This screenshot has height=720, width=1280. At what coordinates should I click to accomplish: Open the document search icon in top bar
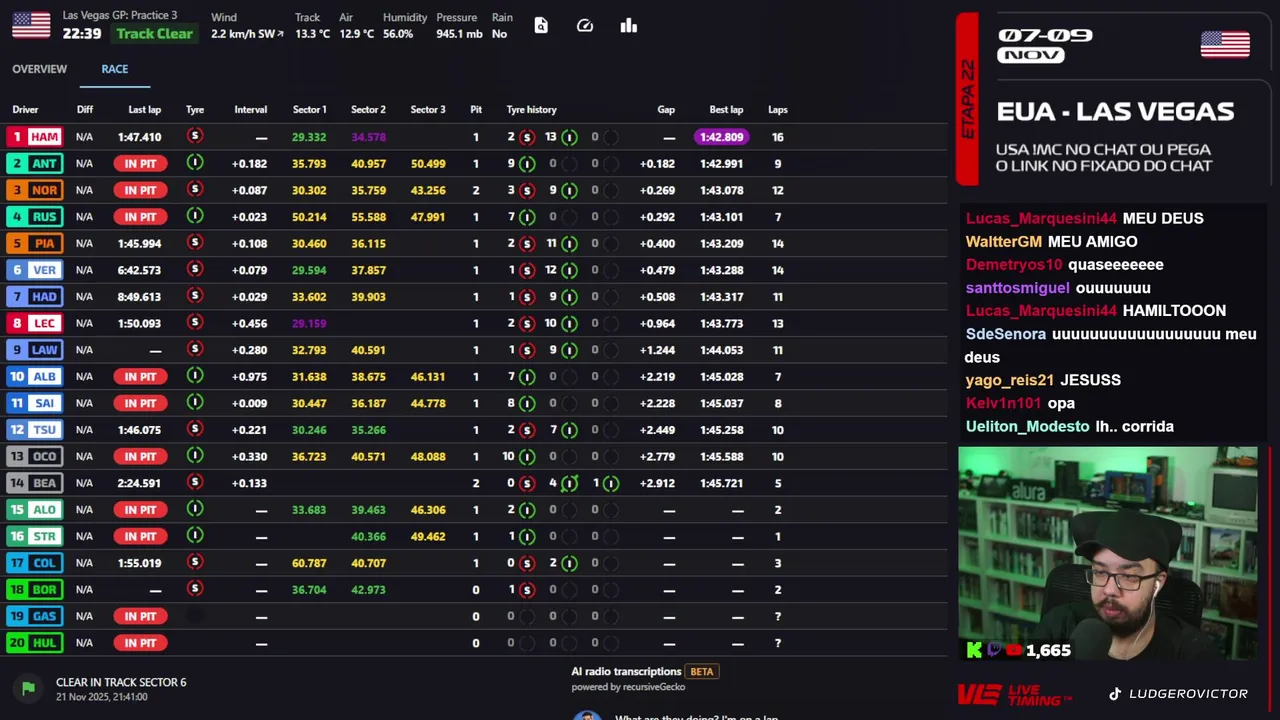point(541,25)
